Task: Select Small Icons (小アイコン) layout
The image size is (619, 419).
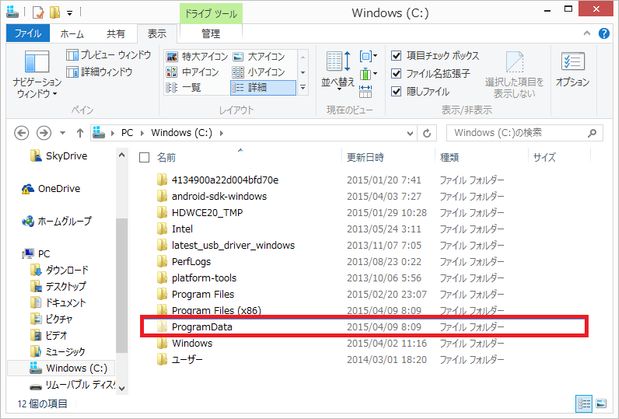Action: click(259, 72)
